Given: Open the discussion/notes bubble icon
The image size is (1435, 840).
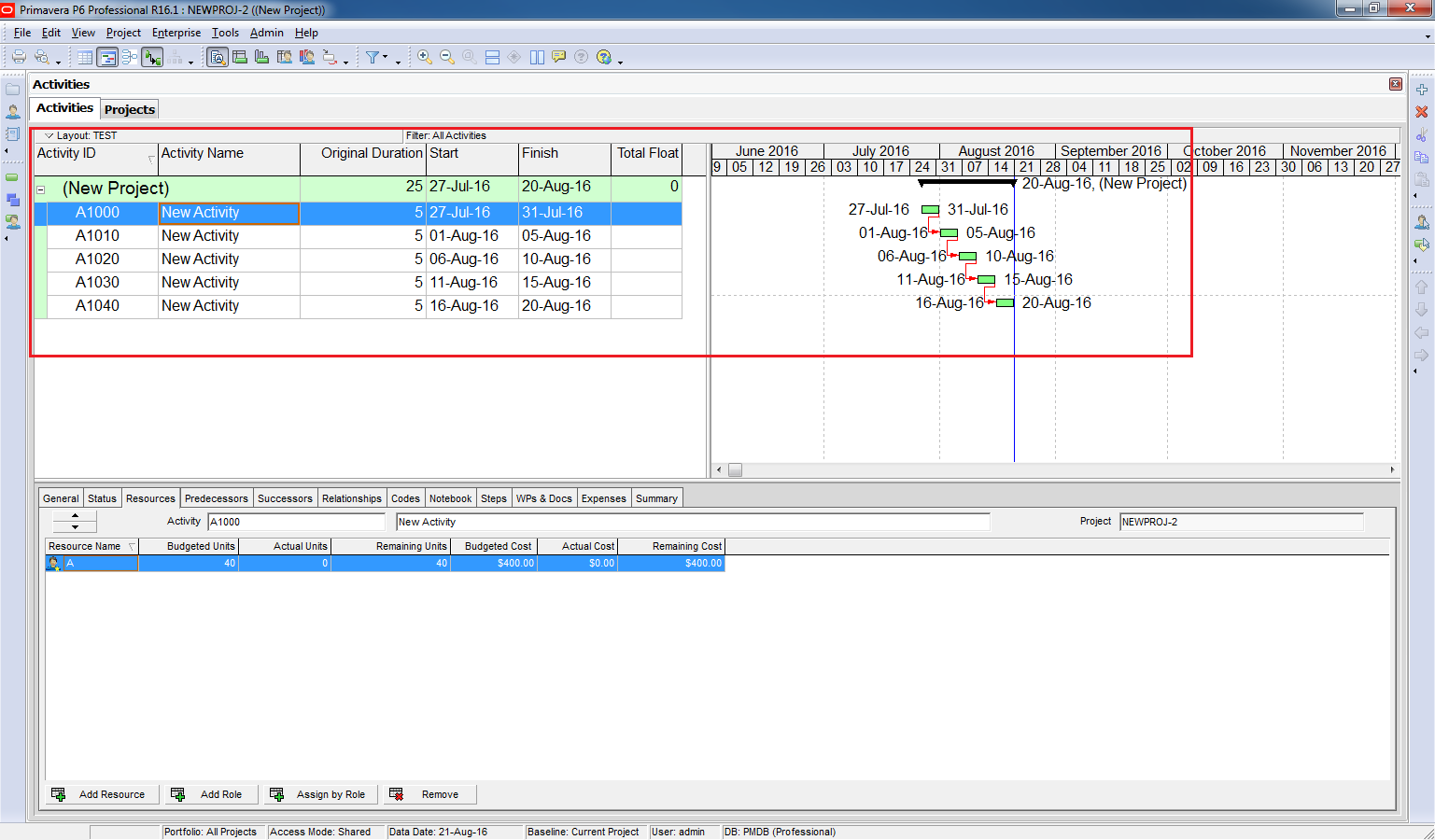Looking at the screenshot, I should click(x=559, y=57).
